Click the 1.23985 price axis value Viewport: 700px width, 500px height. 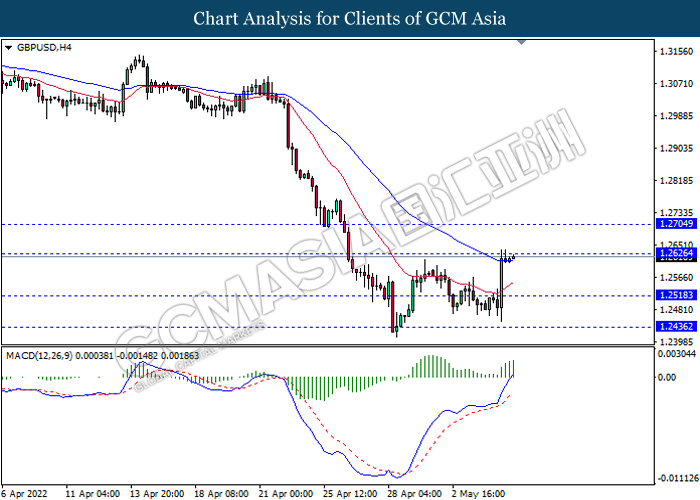(676, 342)
